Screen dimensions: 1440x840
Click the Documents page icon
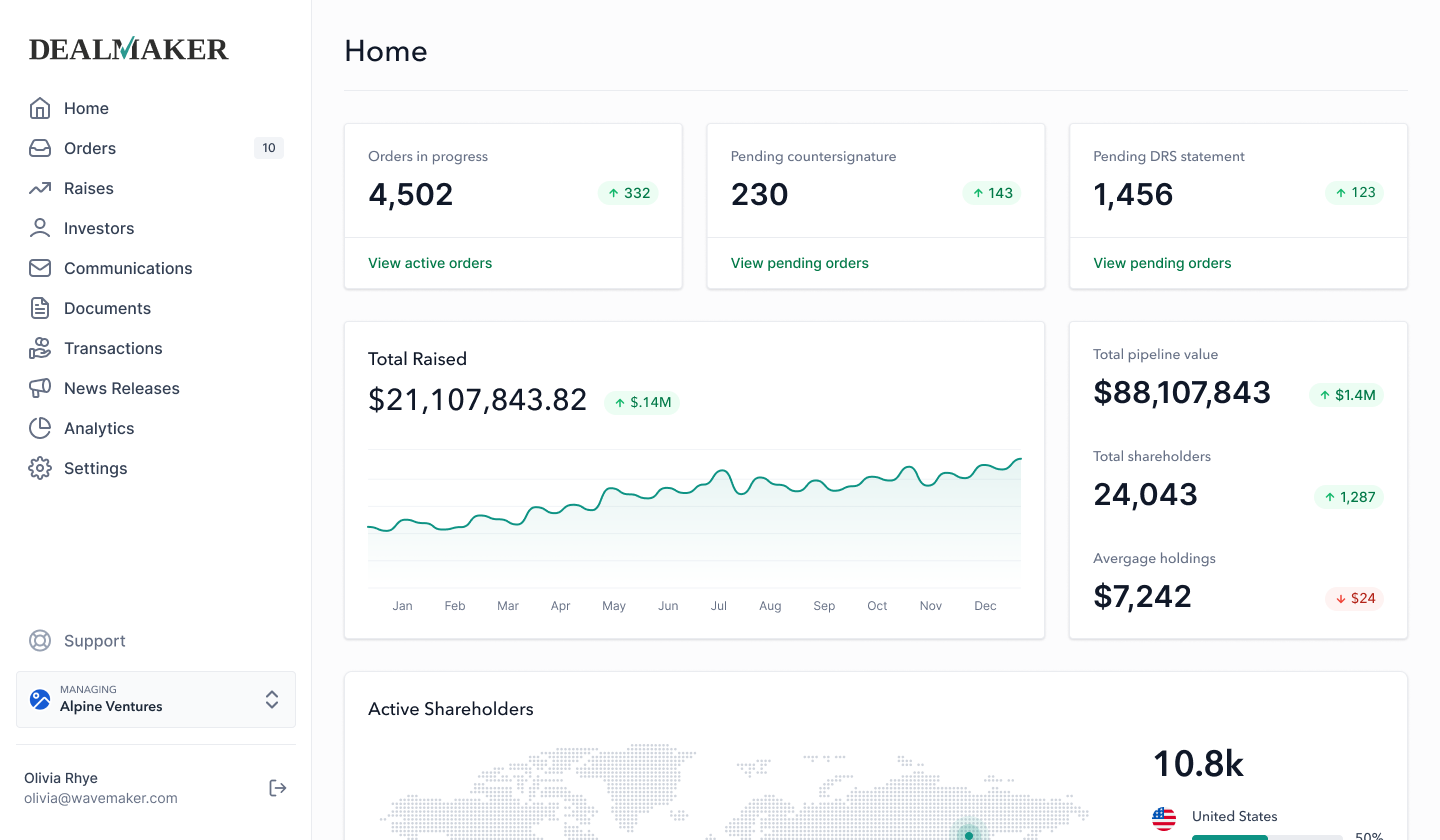coord(40,308)
